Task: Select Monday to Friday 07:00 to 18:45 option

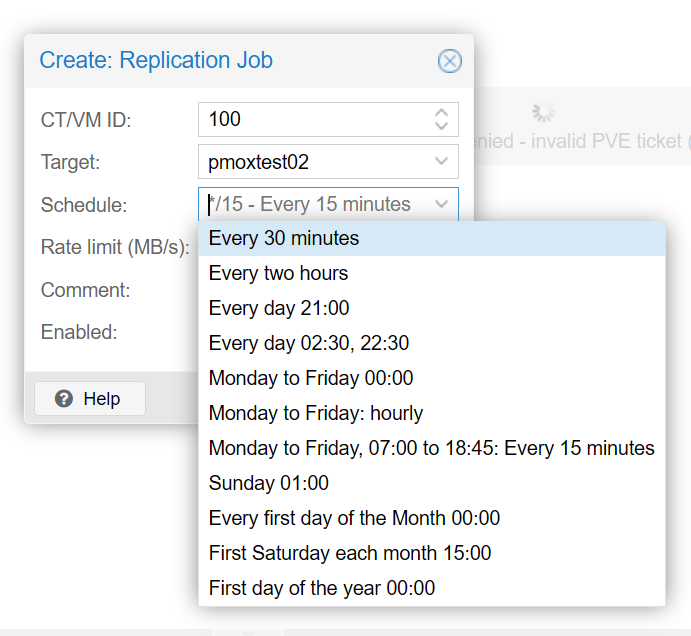Action: [x=431, y=448]
